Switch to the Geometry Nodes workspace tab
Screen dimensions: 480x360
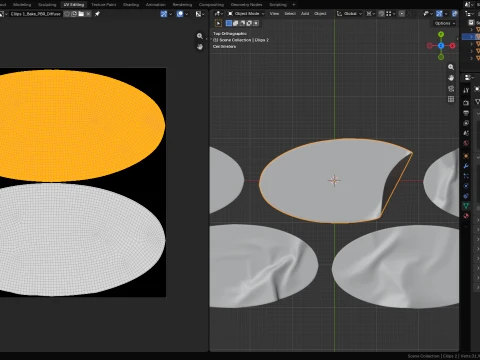(247, 5)
